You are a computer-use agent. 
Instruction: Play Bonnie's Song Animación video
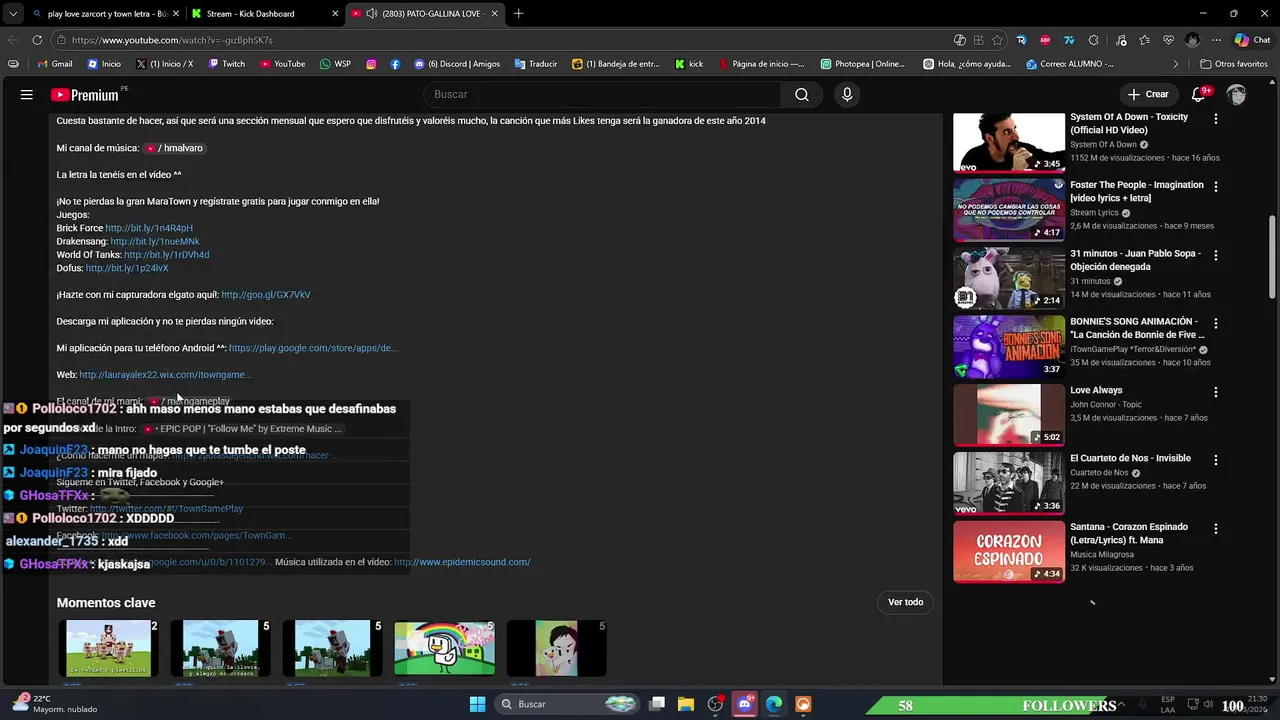pos(1009,347)
